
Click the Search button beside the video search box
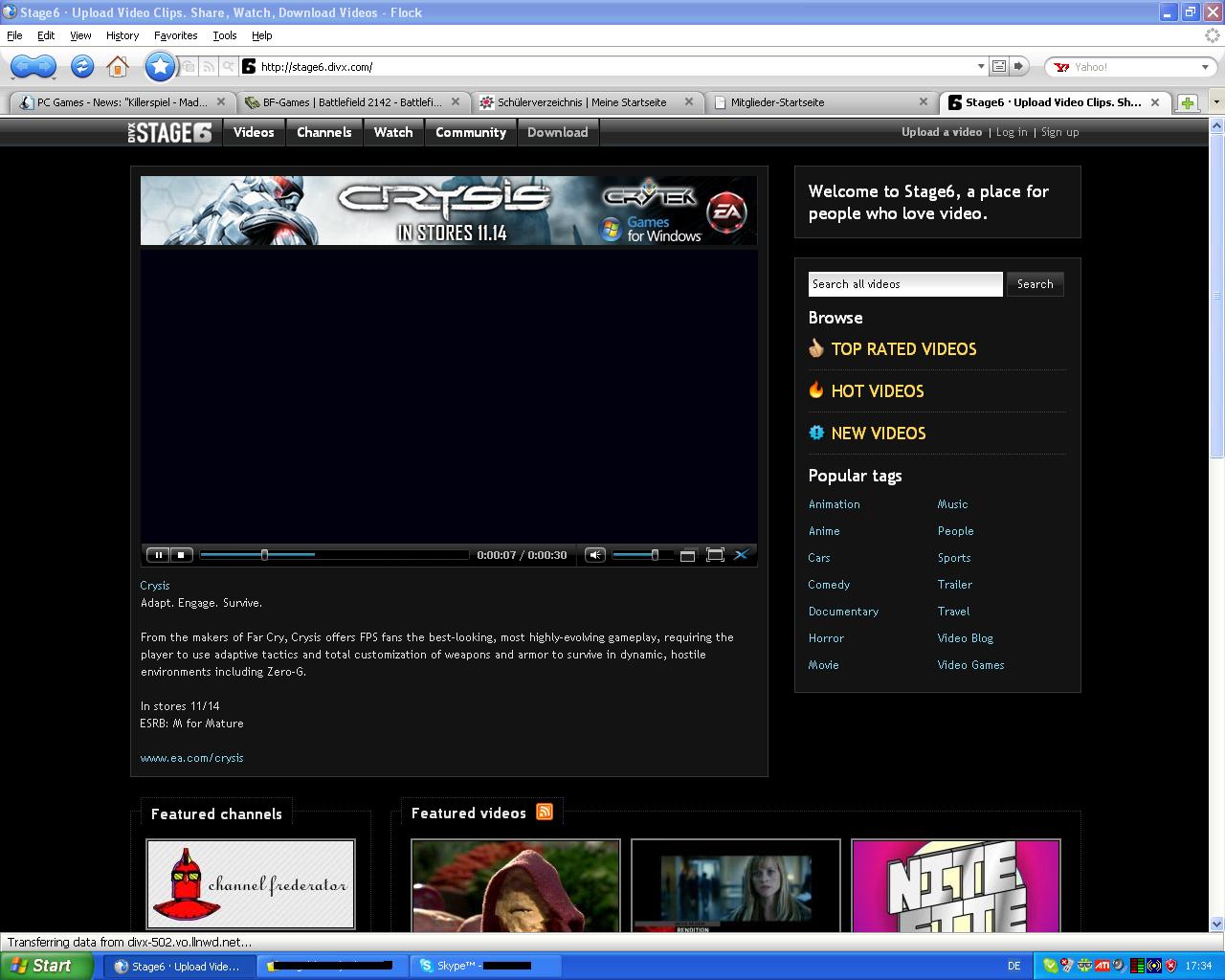[1035, 284]
